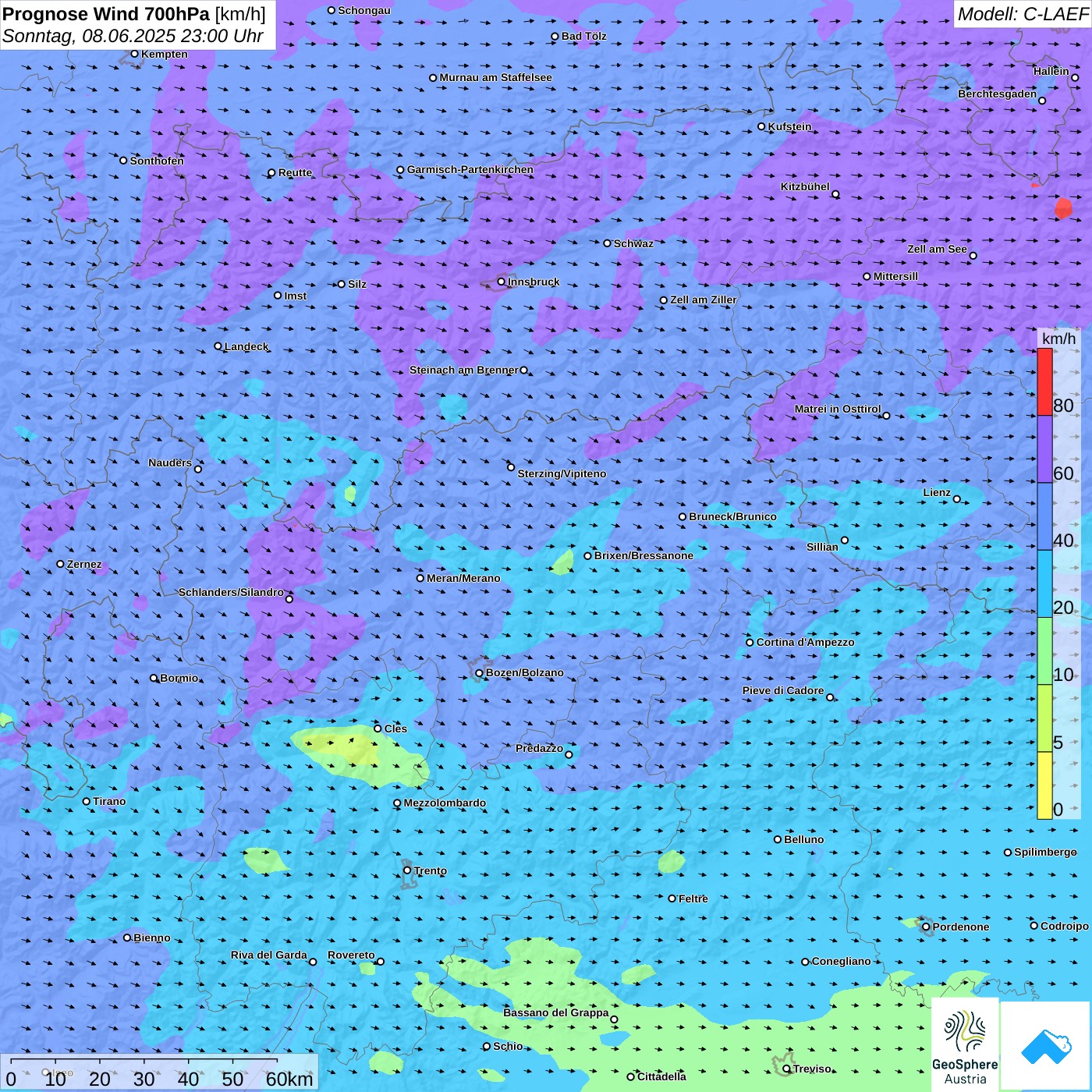Click the Kempten city marker

[134, 54]
